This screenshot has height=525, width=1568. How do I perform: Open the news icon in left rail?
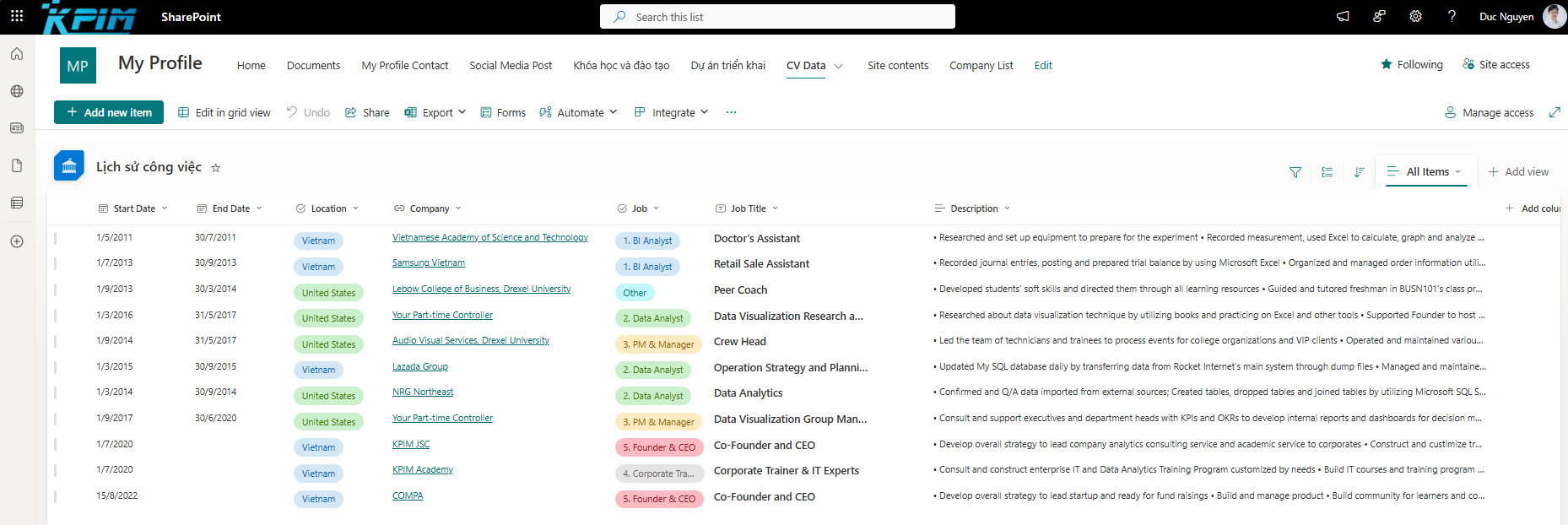click(17, 128)
